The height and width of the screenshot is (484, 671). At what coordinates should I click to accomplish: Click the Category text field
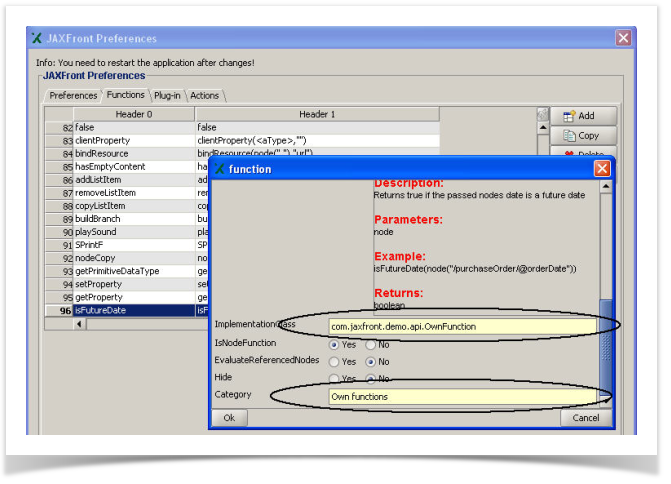tap(463, 396)
